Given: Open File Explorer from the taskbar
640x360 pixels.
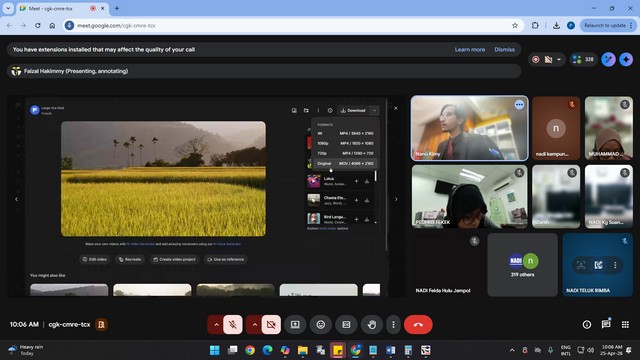Looking at the screenshot, I should [302, 350].
